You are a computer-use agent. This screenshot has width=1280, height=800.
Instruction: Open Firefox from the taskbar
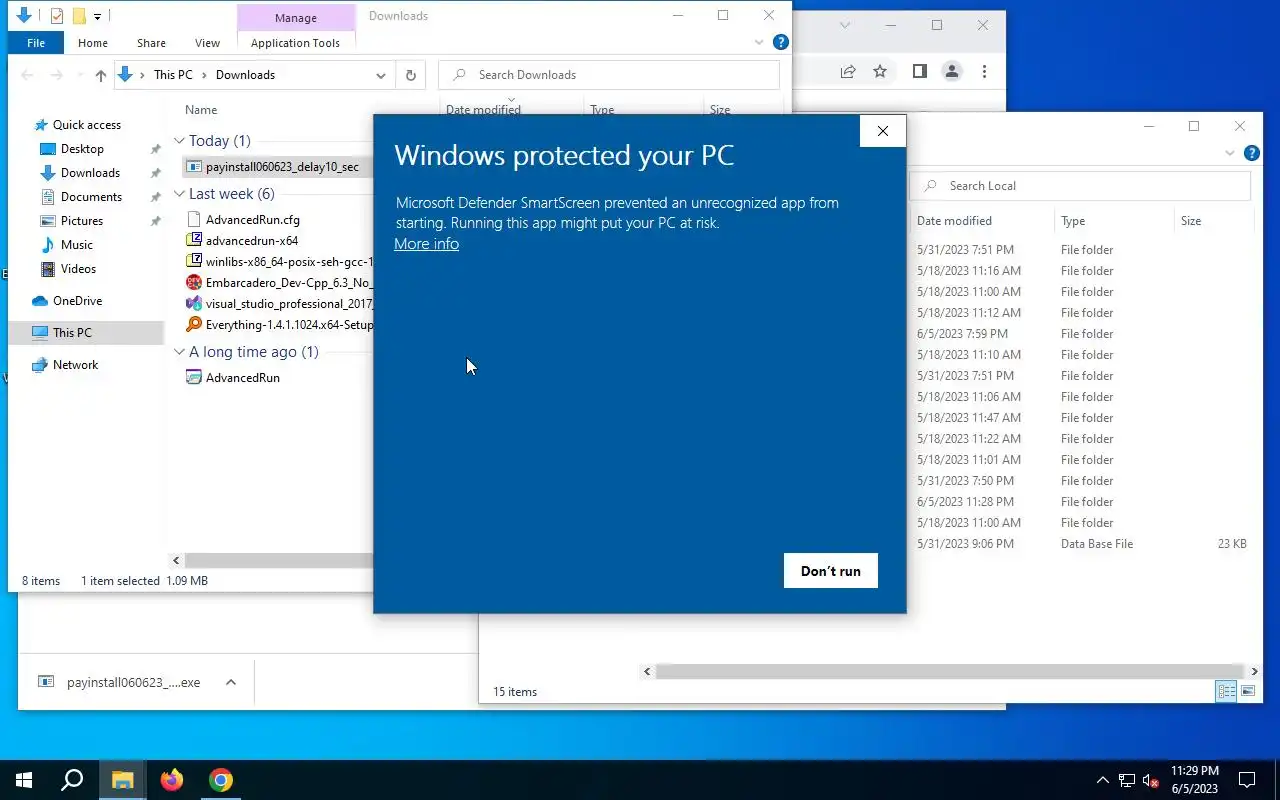(x=172, y=780)
